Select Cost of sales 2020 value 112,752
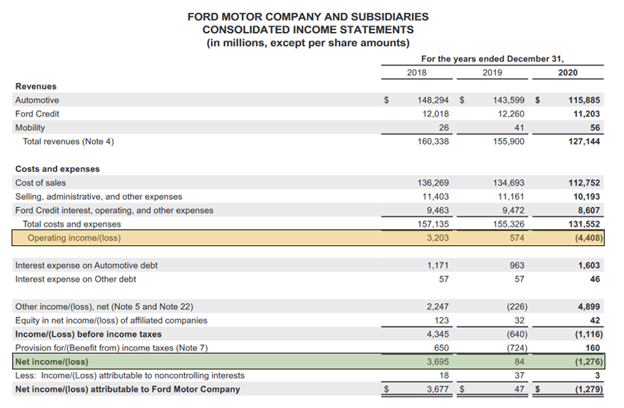624x408 pixels. [x=584, y=183]
